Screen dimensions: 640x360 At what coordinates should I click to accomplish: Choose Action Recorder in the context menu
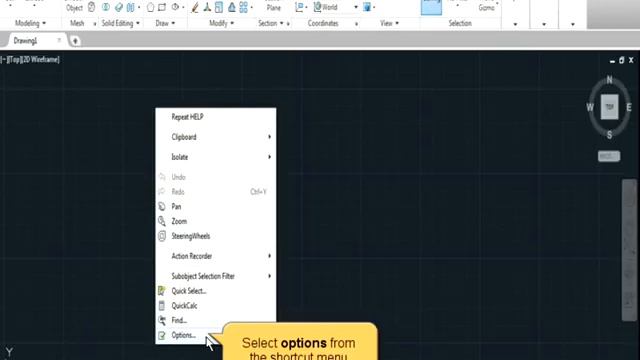[x=216, y=256]
